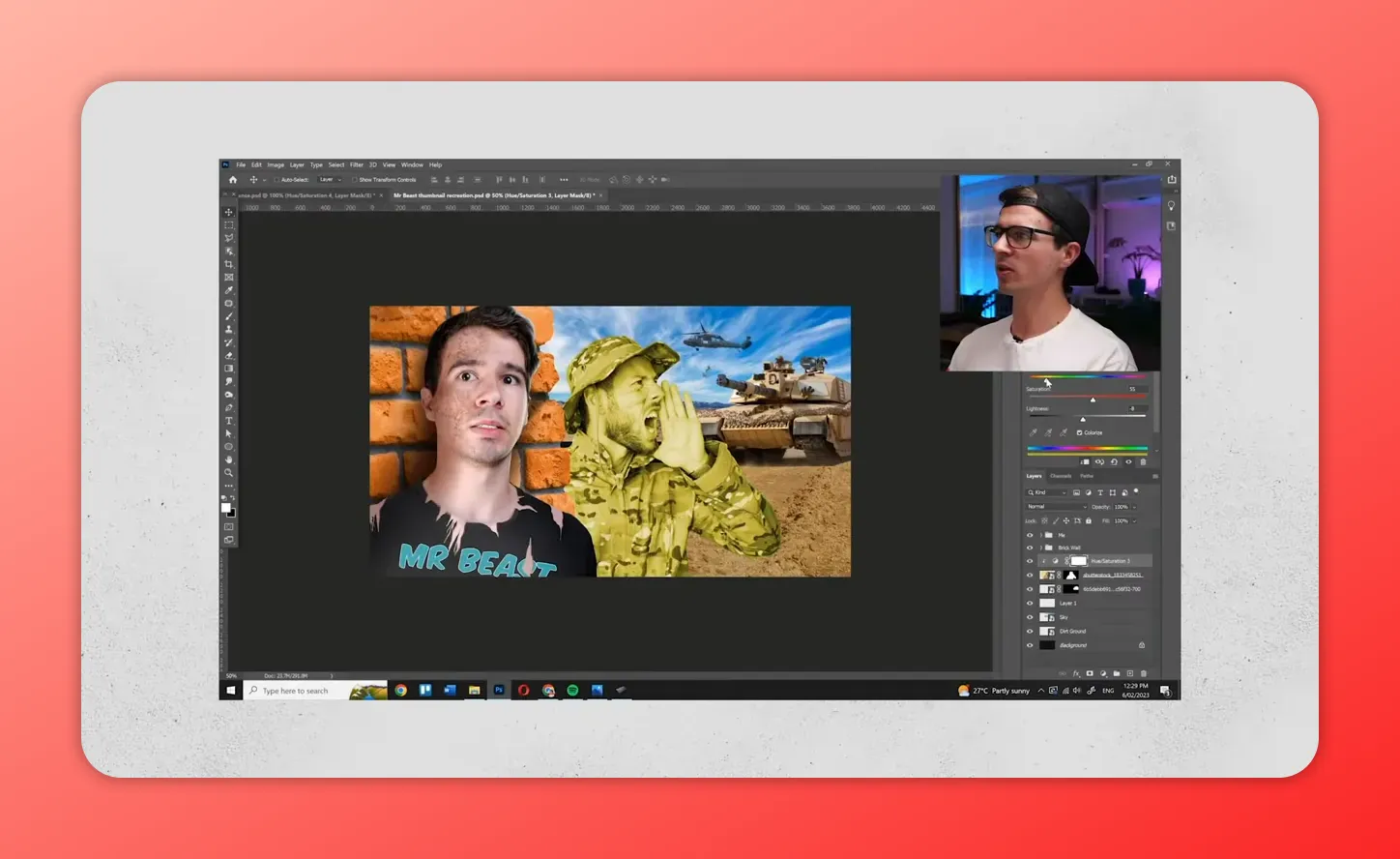The height and width of the screenshot is (859, 1400).
Task: Open the Layers panel menu
Action: pyautogui.click(x=1154, y=476)
